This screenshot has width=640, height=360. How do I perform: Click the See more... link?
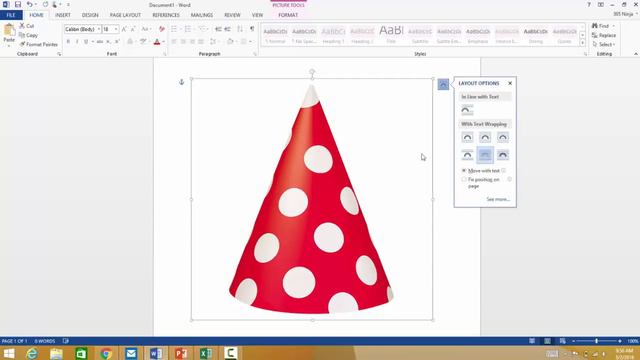[x=498, y=199]
